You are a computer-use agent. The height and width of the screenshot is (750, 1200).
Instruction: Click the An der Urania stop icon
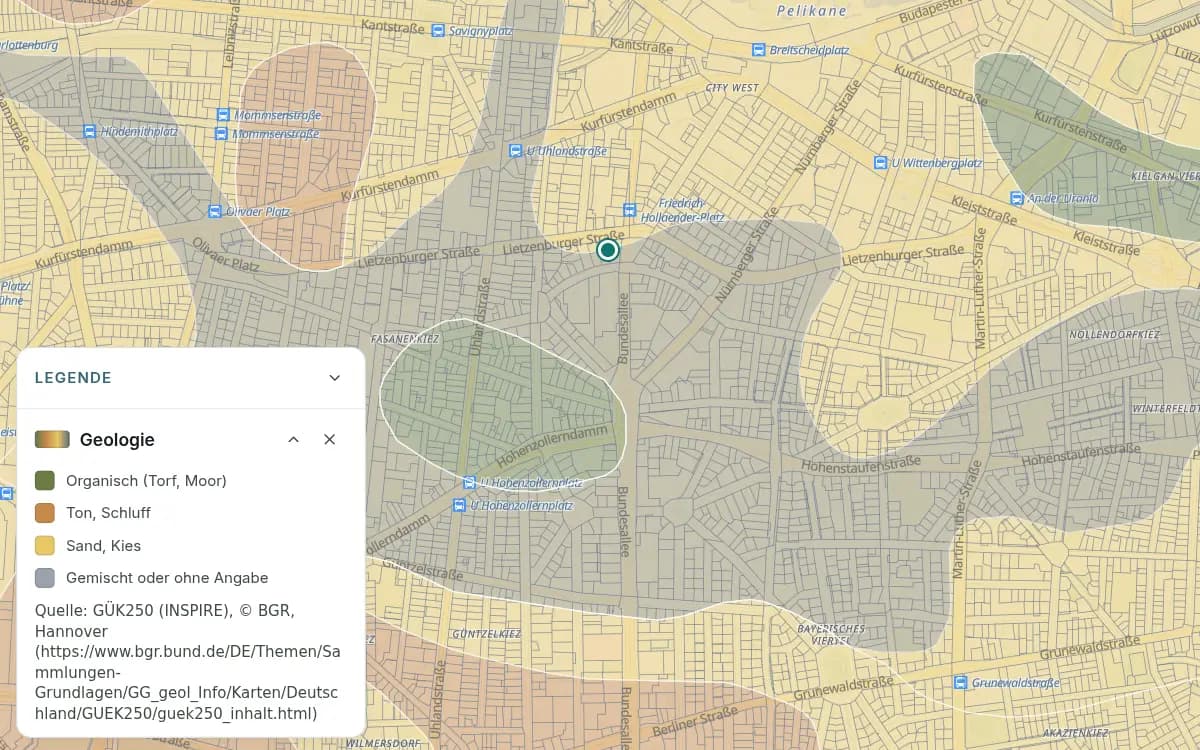point(1016,198)
